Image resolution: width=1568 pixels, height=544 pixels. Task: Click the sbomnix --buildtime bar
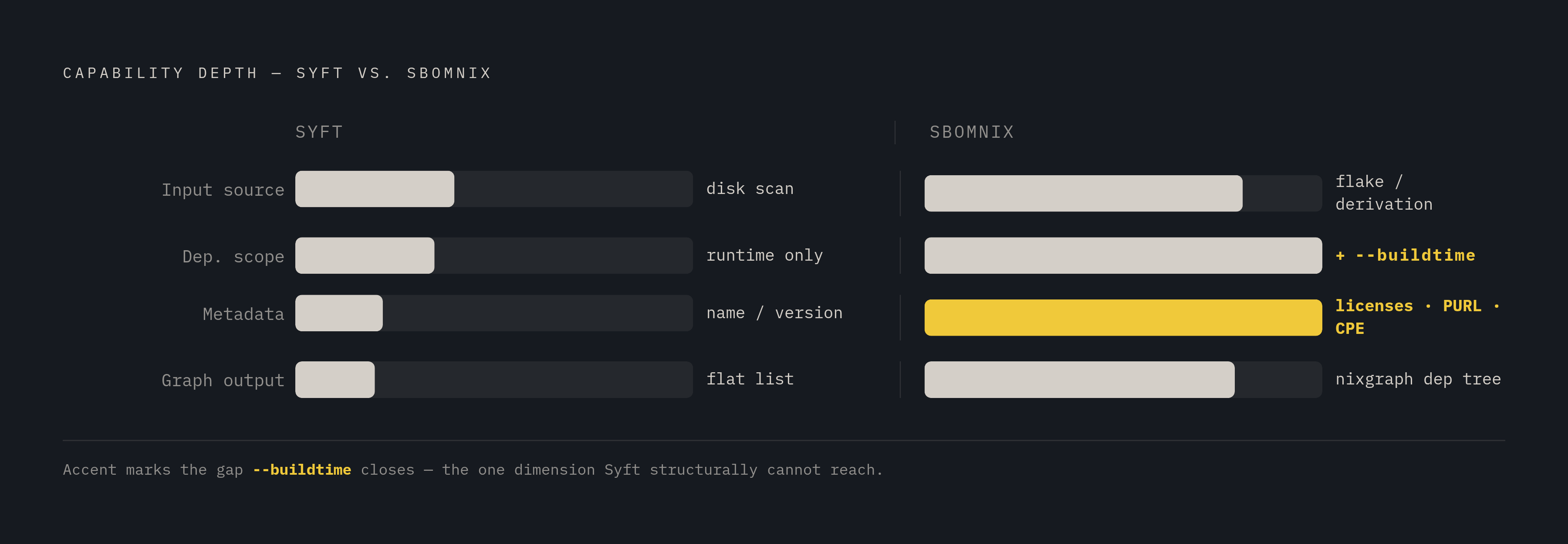point(1123,255)
